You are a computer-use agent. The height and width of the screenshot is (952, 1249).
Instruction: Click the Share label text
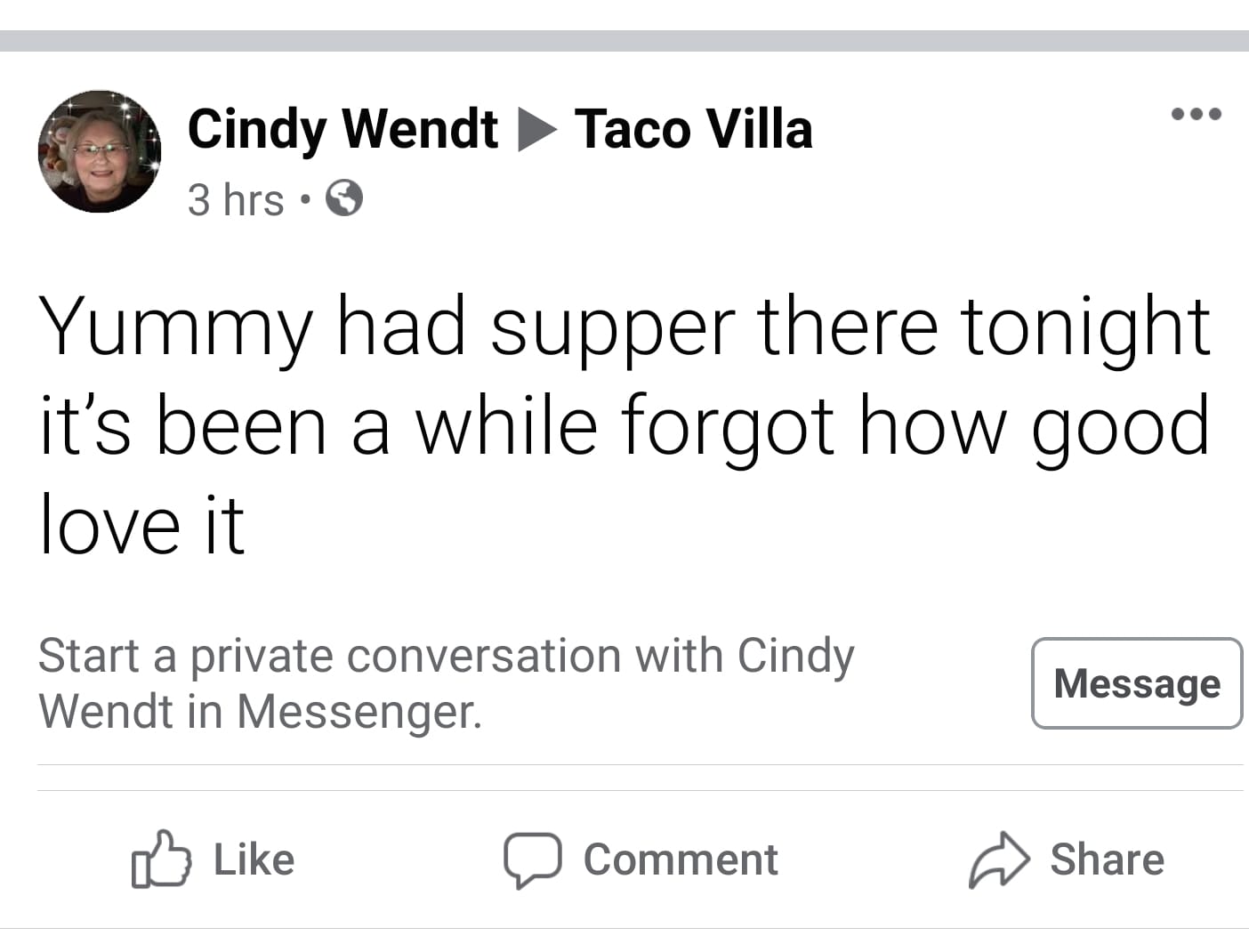pyautogui.click(x=1108, y=859)
